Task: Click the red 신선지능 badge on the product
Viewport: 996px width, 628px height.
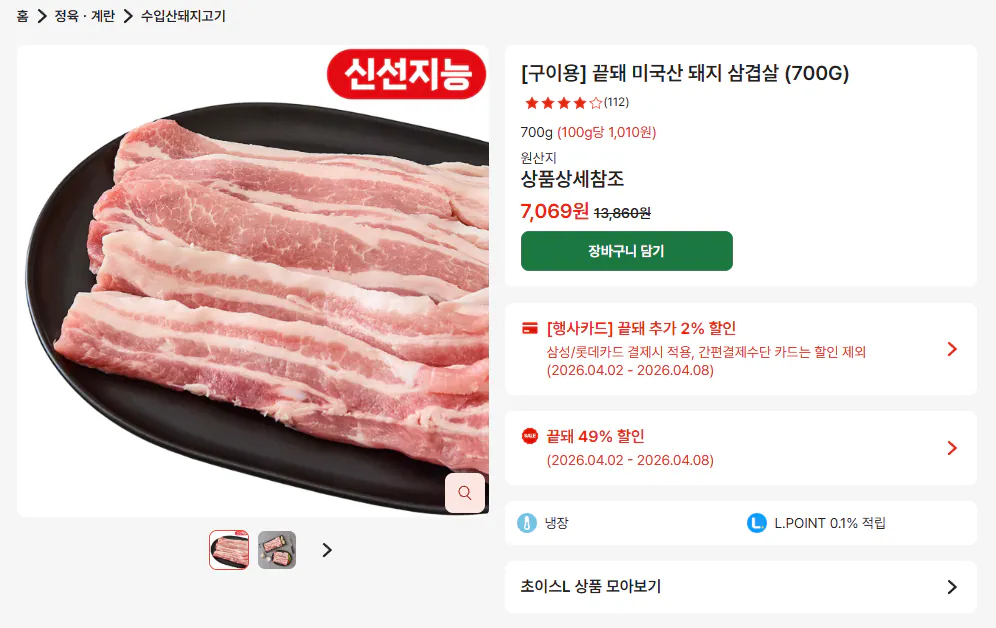Action: click(406, 74)
